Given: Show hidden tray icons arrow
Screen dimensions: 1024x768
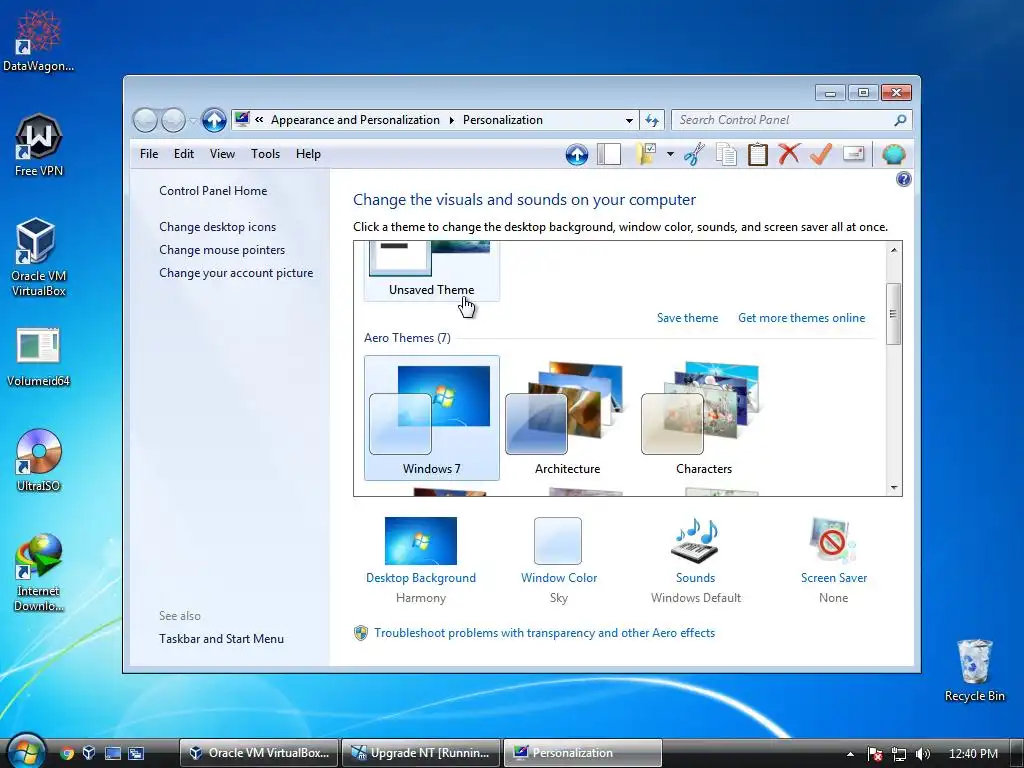Looking at the screenshot, I should click(x=850, y=754).
